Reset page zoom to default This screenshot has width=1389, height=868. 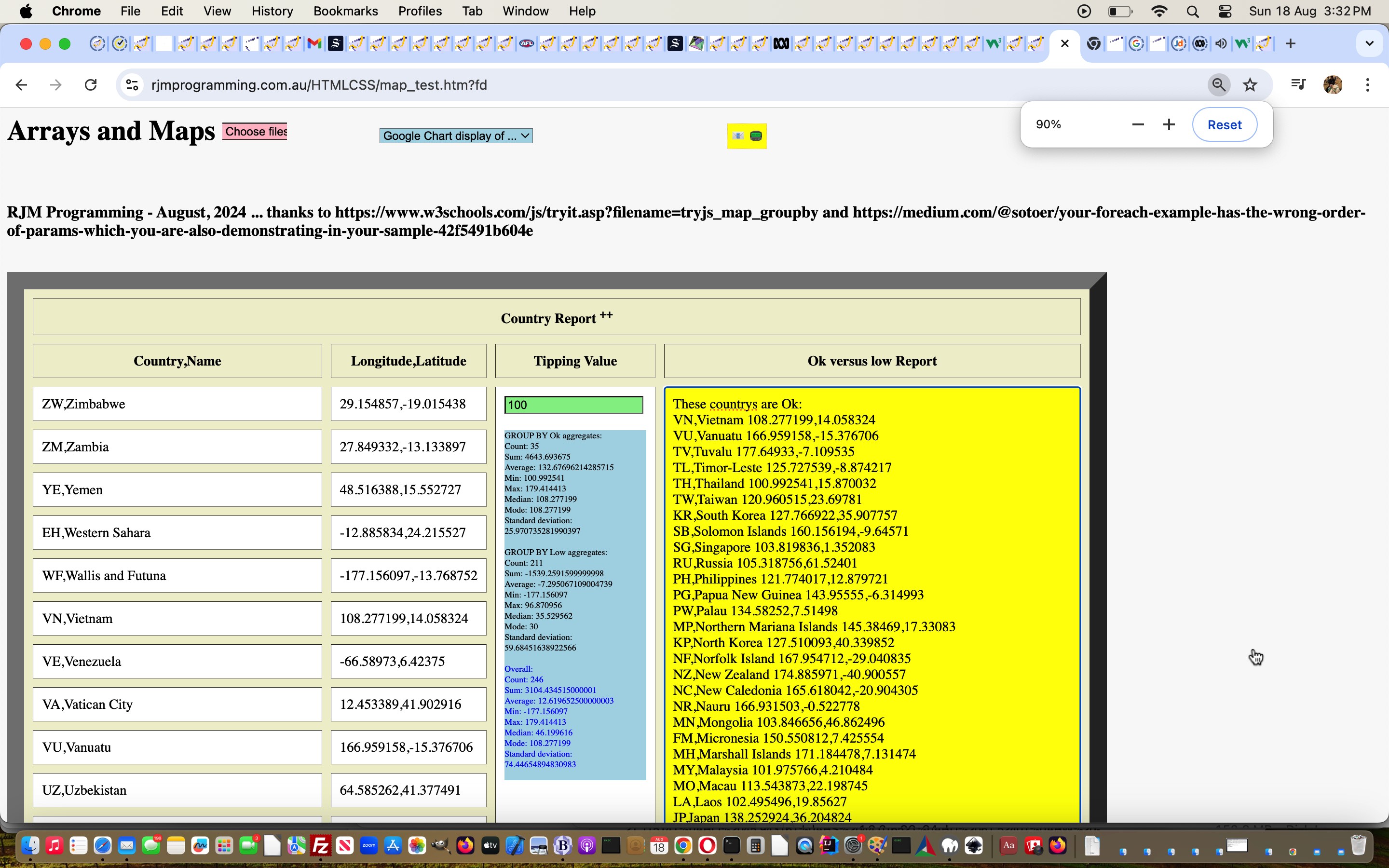1224,124
